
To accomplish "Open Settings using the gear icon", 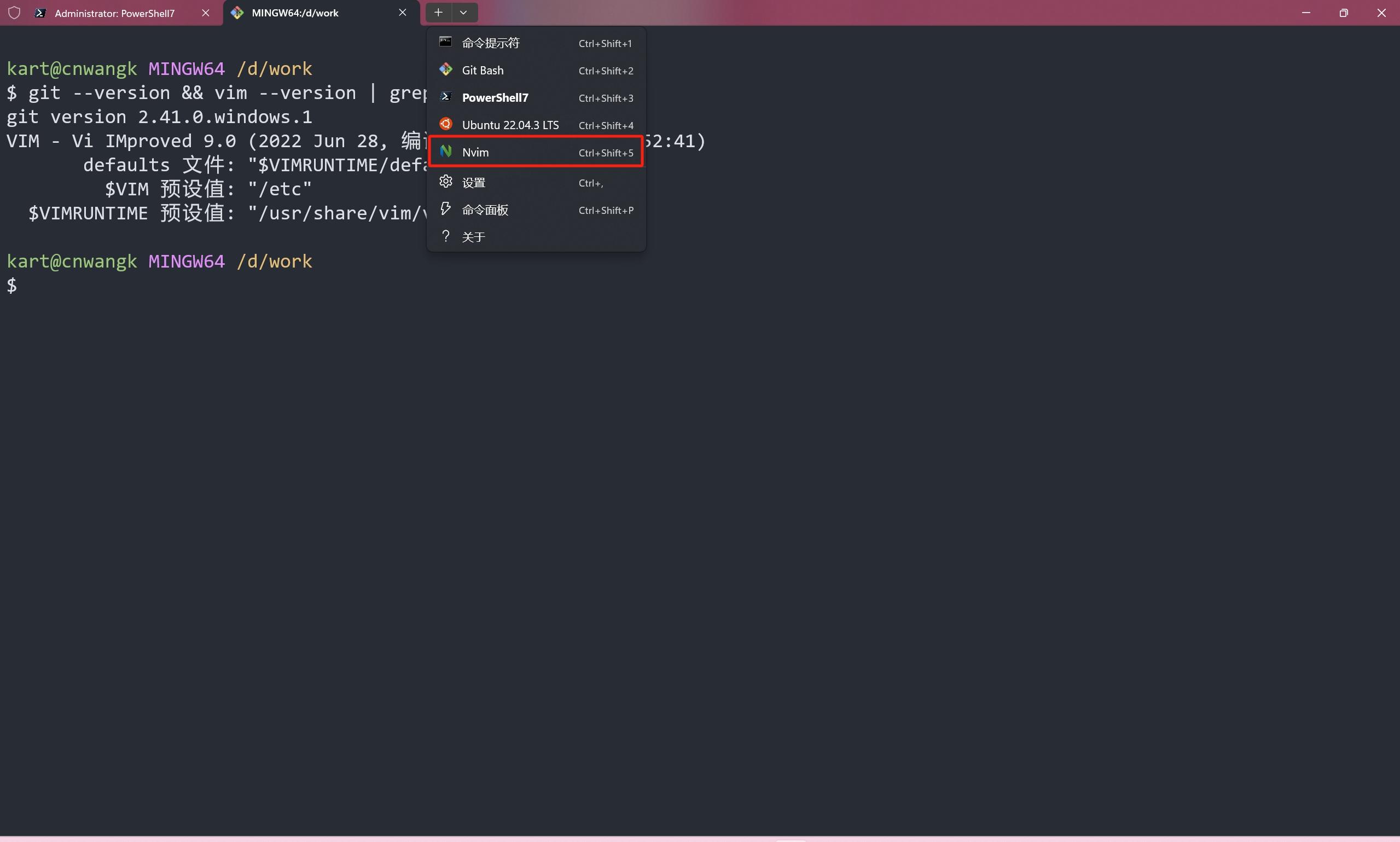I will (x=446, y=182).
